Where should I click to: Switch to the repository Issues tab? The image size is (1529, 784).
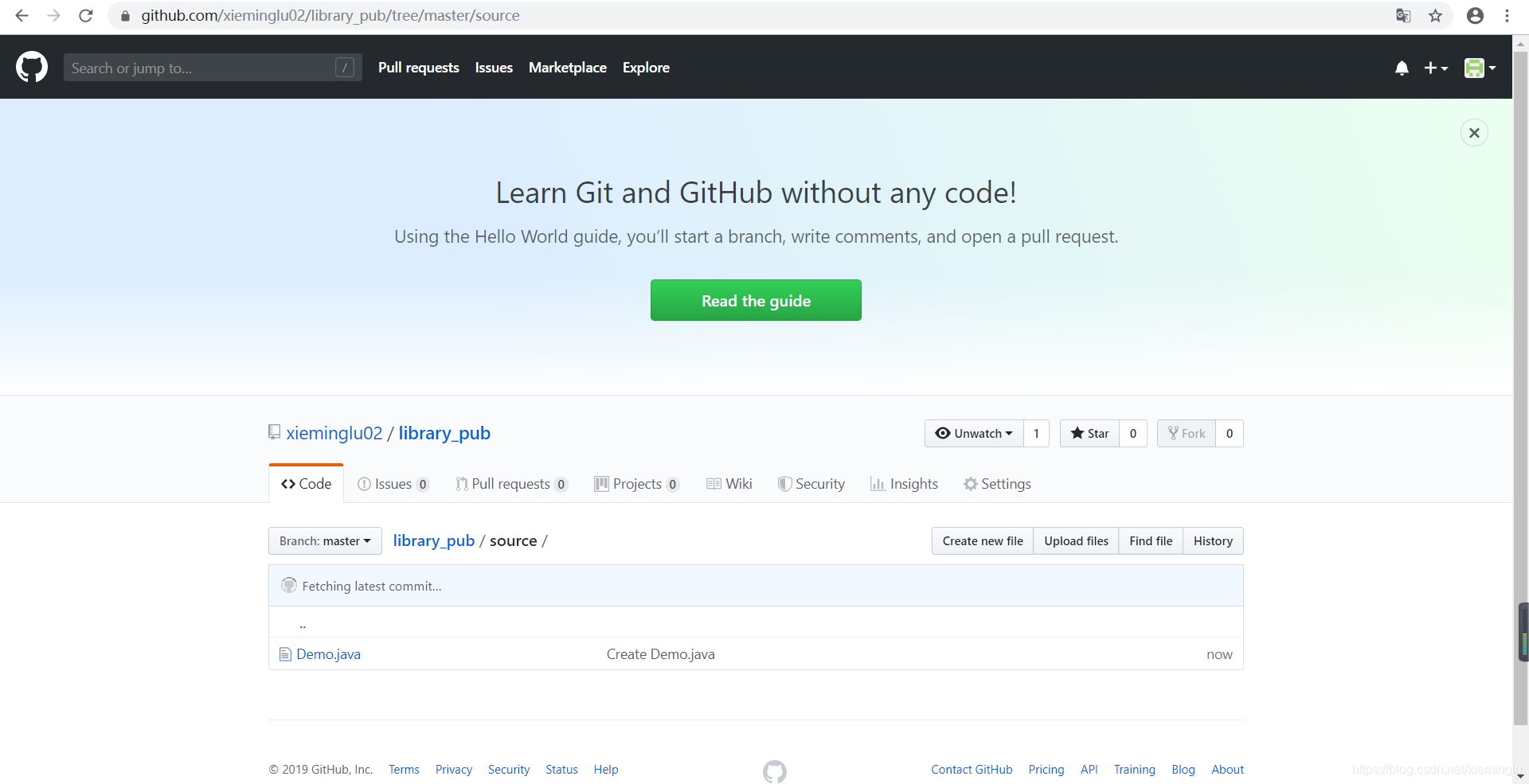pos(393,484)
